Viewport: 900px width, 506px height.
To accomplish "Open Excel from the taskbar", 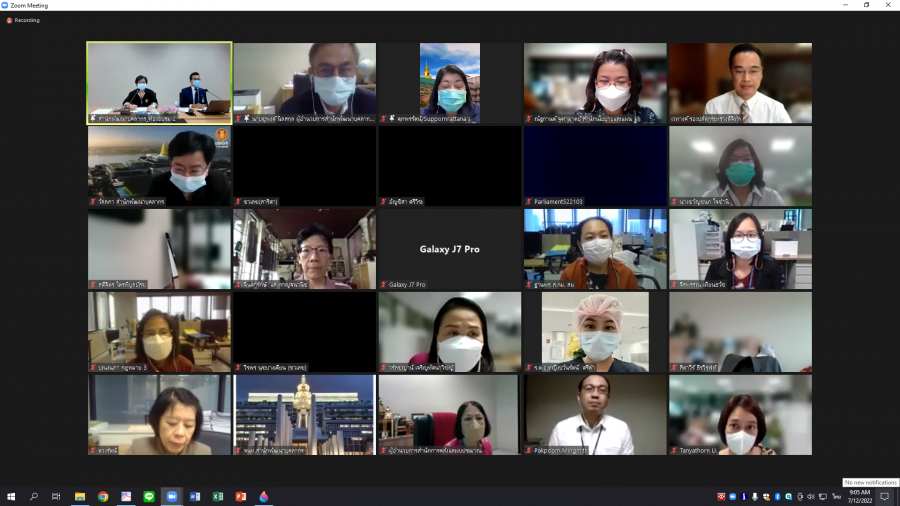I will 218,496.
